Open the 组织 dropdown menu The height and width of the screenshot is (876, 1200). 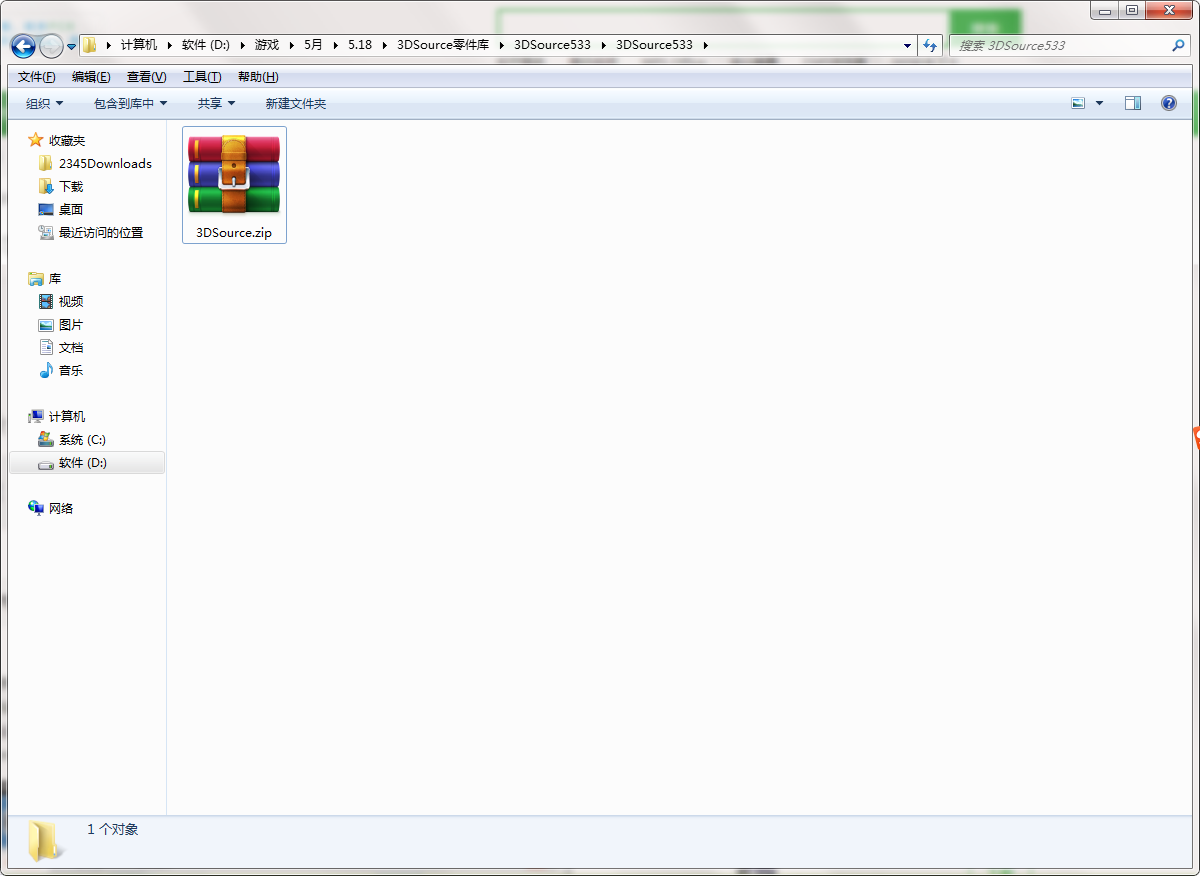click(44, 103)
